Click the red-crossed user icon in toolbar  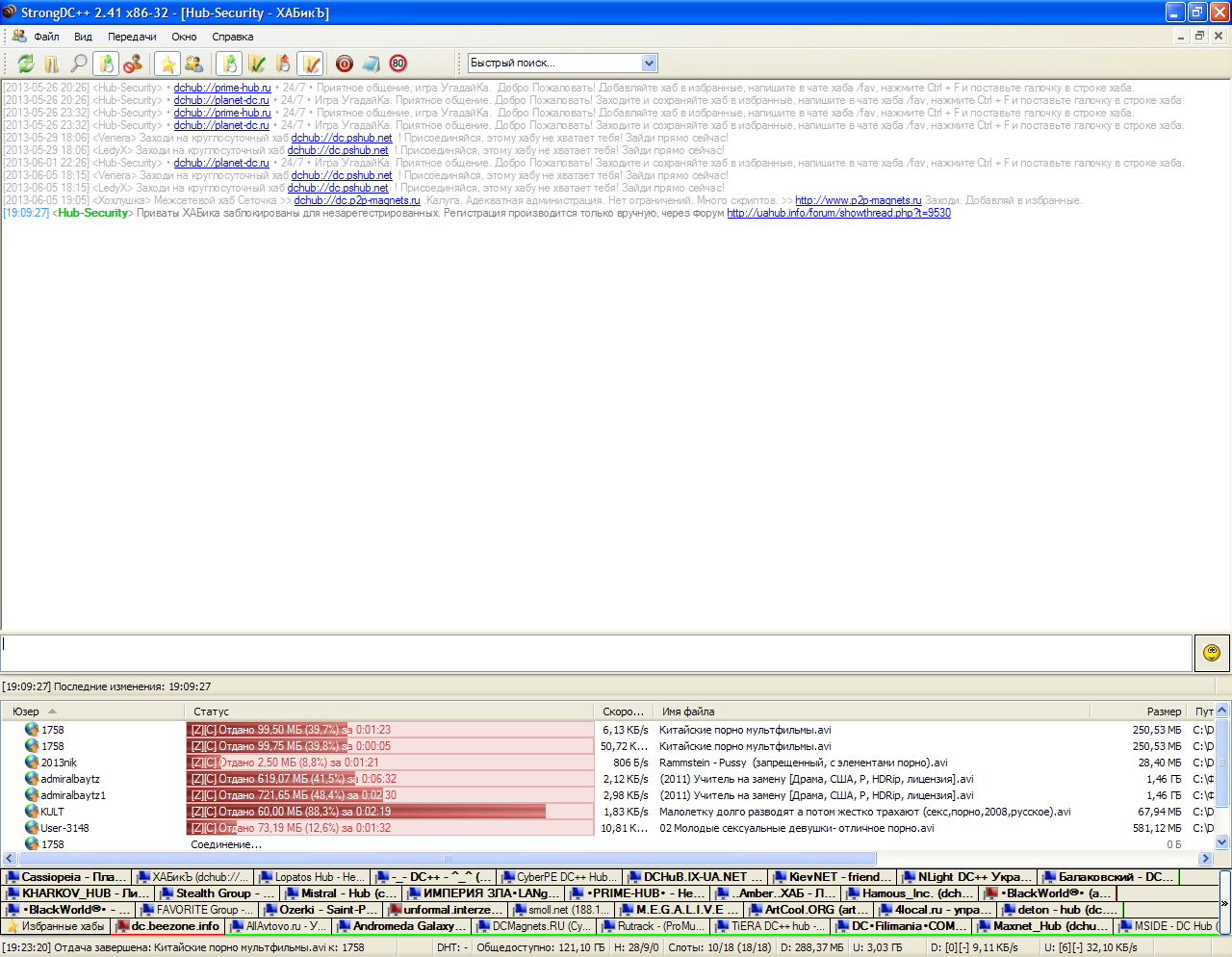pos(133,64)
